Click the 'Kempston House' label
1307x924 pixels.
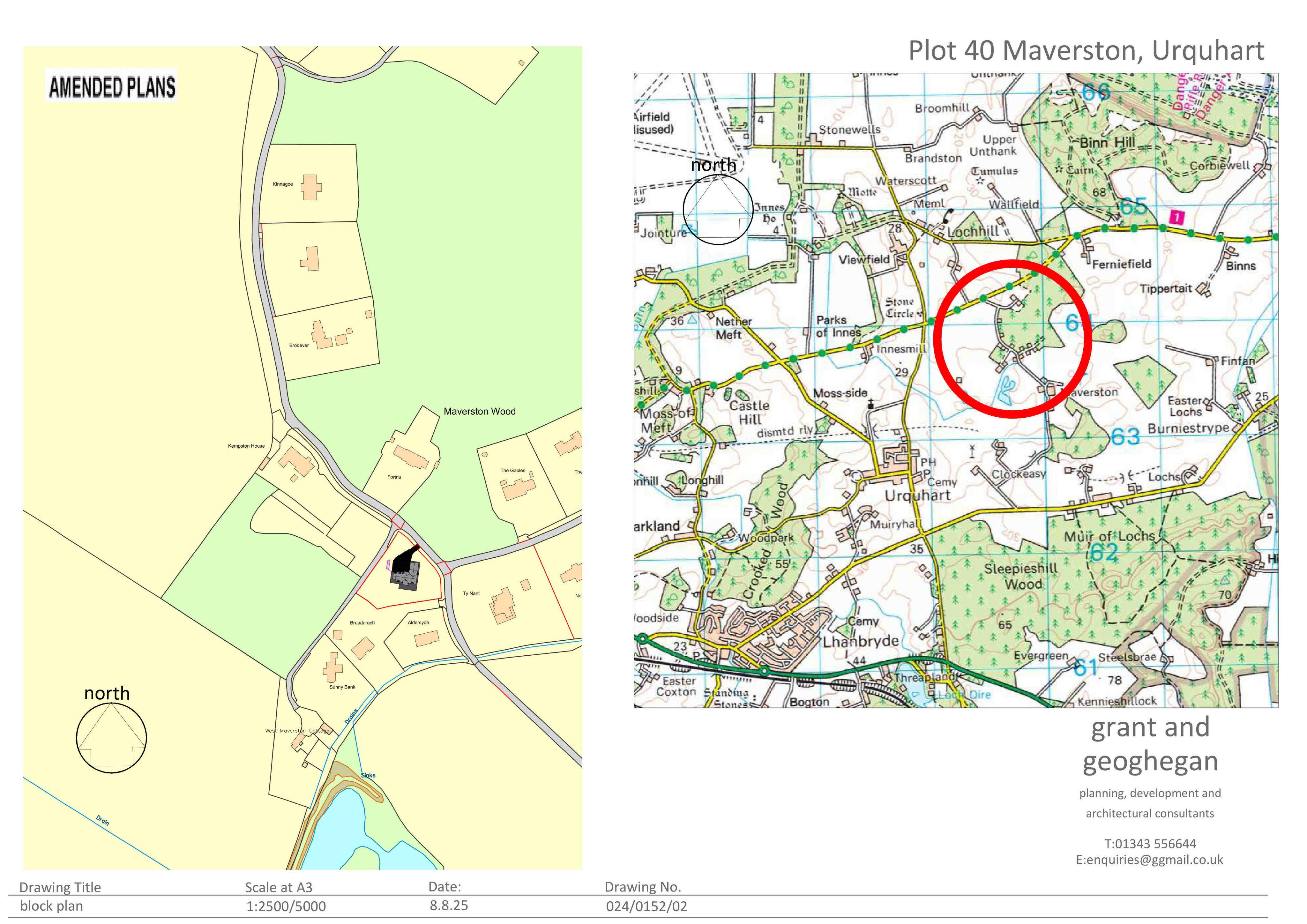tap(246, 446)
